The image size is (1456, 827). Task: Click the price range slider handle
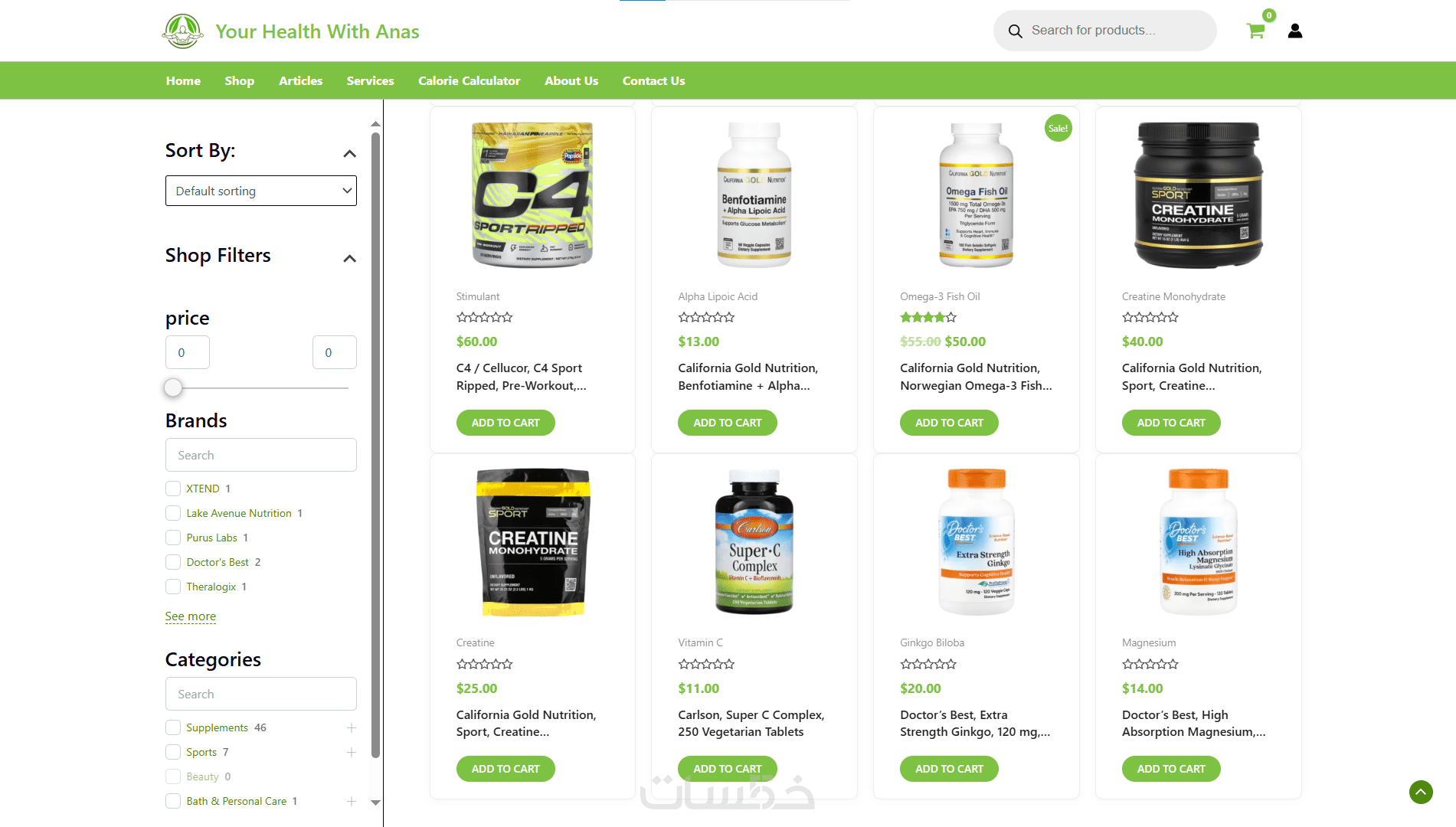pos(174,387)
